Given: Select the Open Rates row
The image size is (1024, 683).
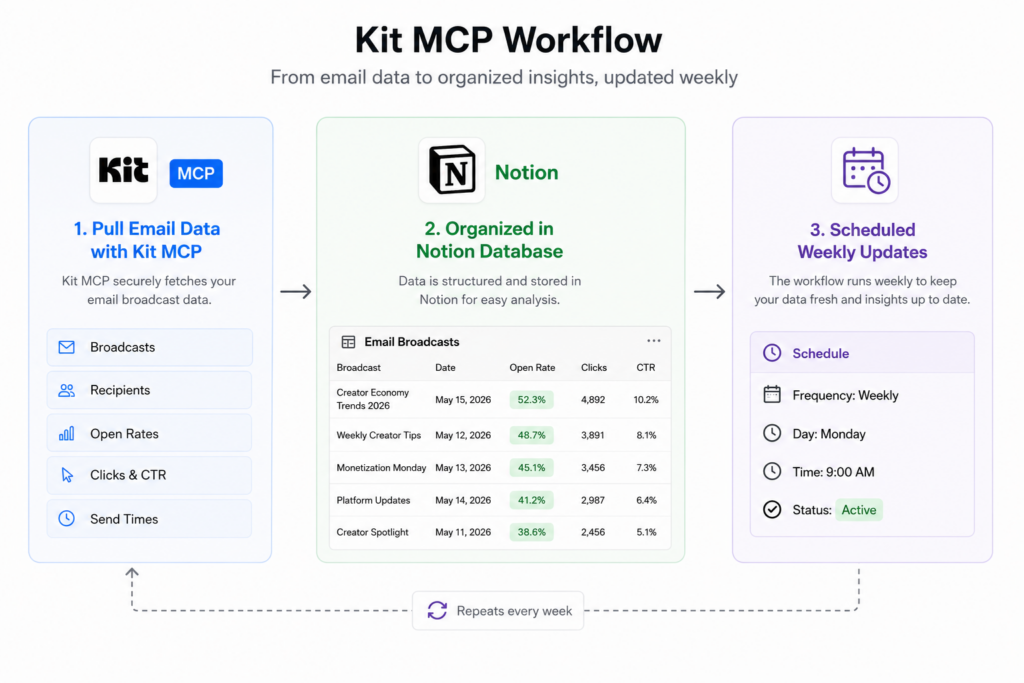Looking at the screenshot, I should (x=150, y=433).
